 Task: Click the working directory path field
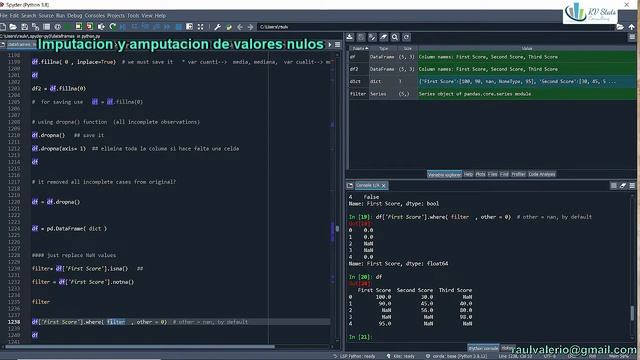[x=435, y=27]
